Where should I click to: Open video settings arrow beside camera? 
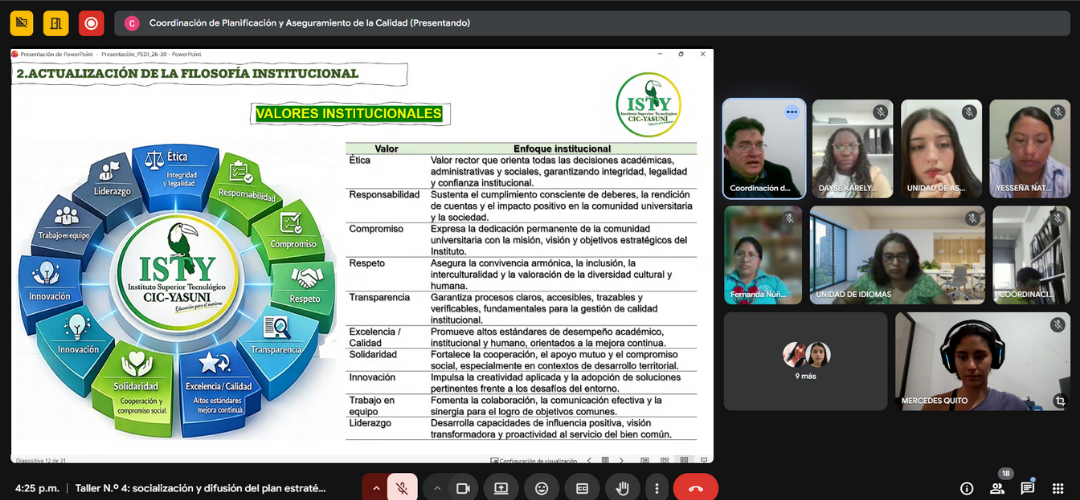tap(436, 488)
